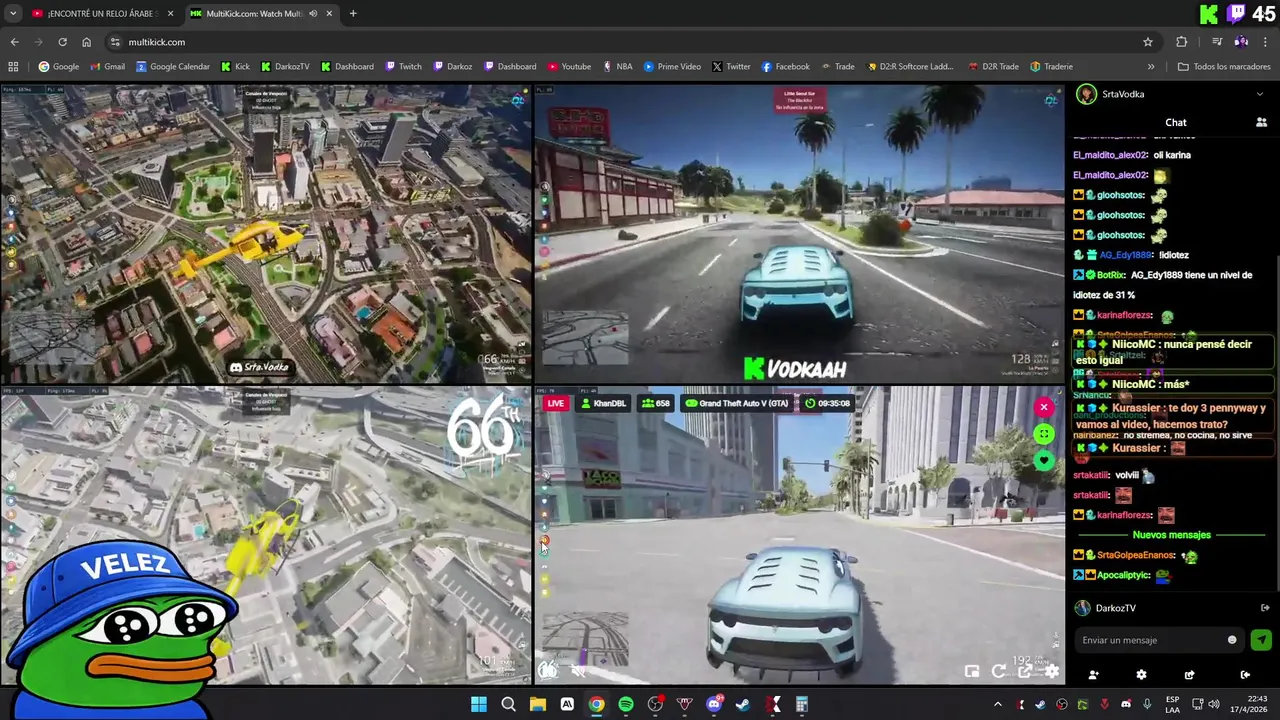
Task: Open Steam from the taskbar
Action: click(743, 704)
